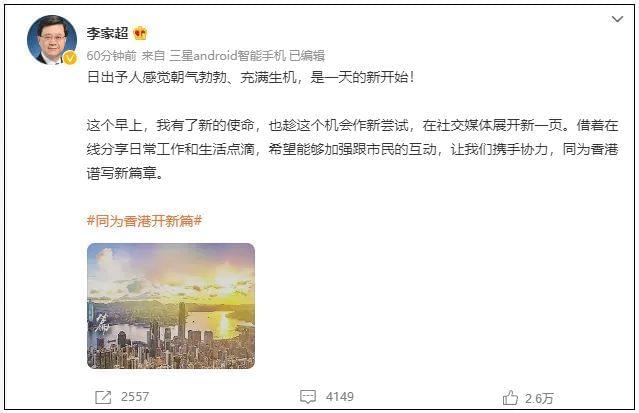Click the repost share icon

click(103, 397)
